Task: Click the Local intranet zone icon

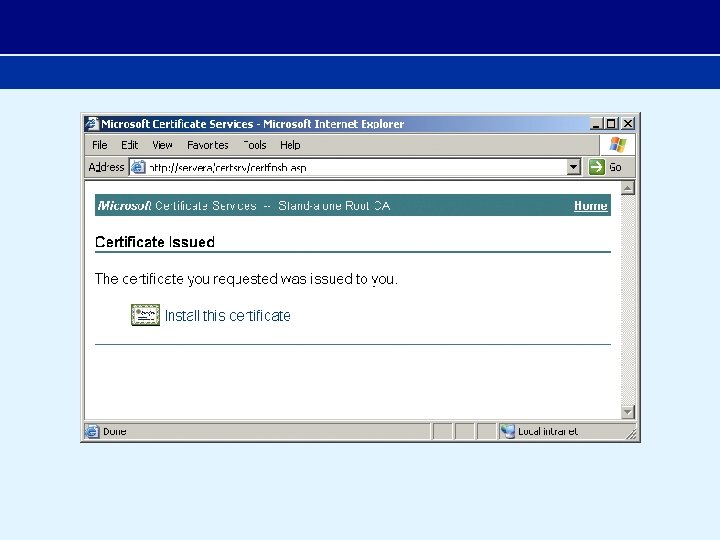Action: (x=507, y=431)
